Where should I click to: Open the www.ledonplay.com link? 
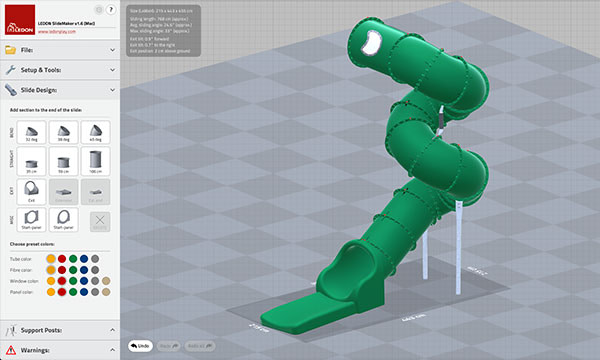57,32
